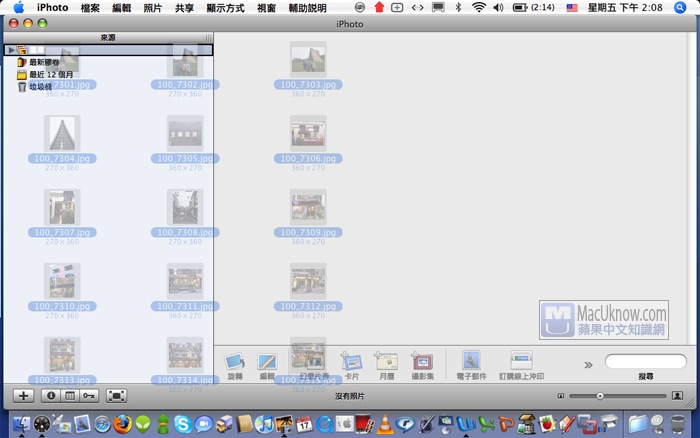Open Microsoft Word in the Dock
This screenshot has height=438, width=700.
pos(466,424)
